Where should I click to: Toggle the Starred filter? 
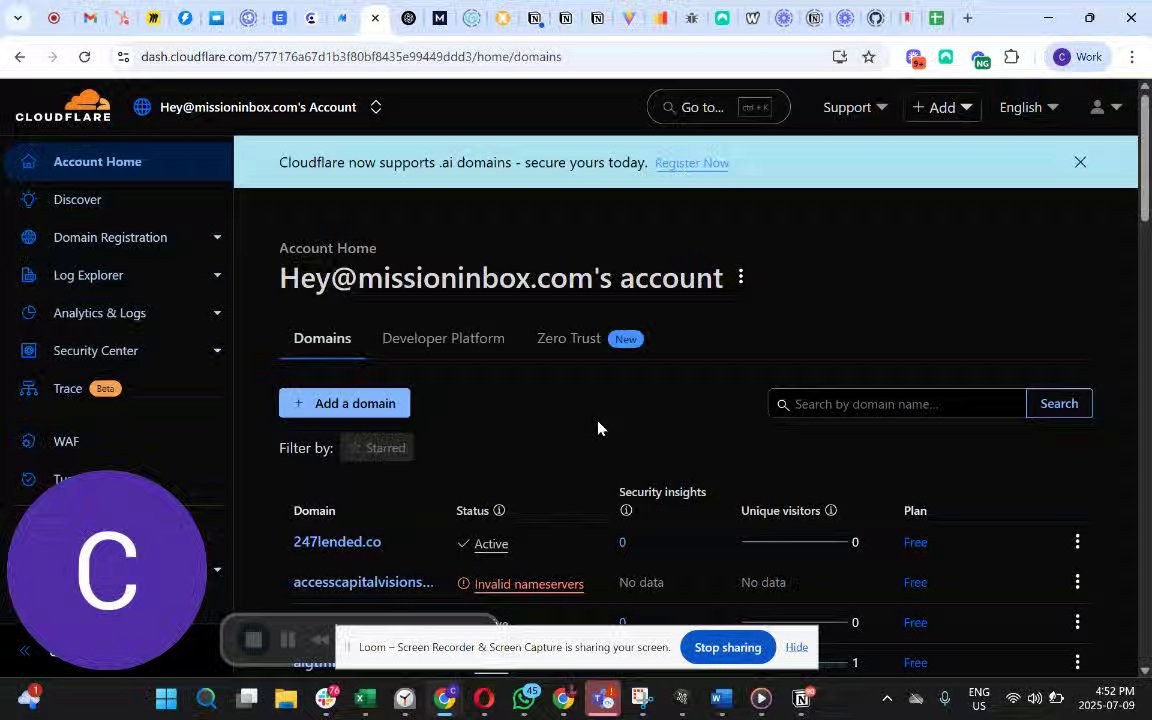377,448
